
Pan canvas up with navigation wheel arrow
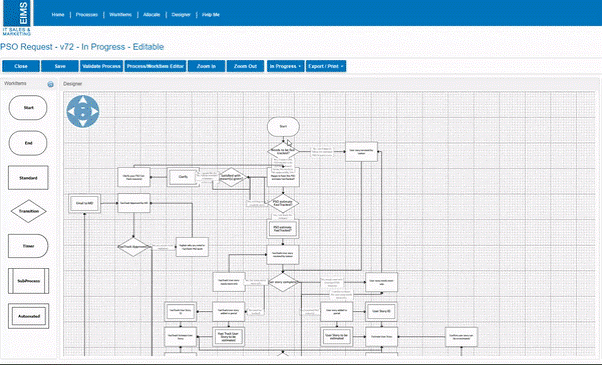[x=83, y=101]
